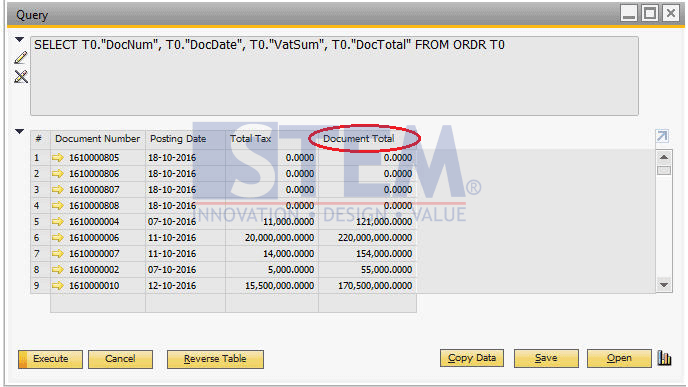Click the Execute button
688x387 pixels.
pos(50,359)
